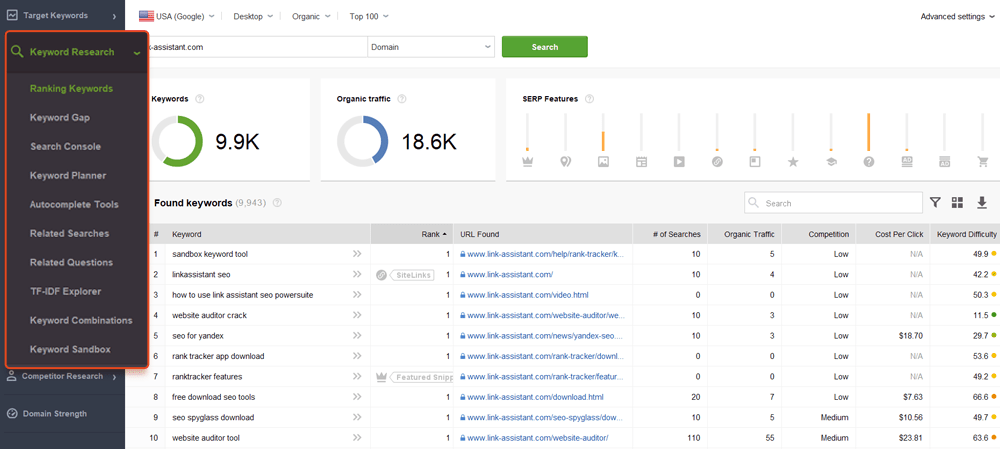Open TF-IDF Explorer in sidebar

coord(65,291)
